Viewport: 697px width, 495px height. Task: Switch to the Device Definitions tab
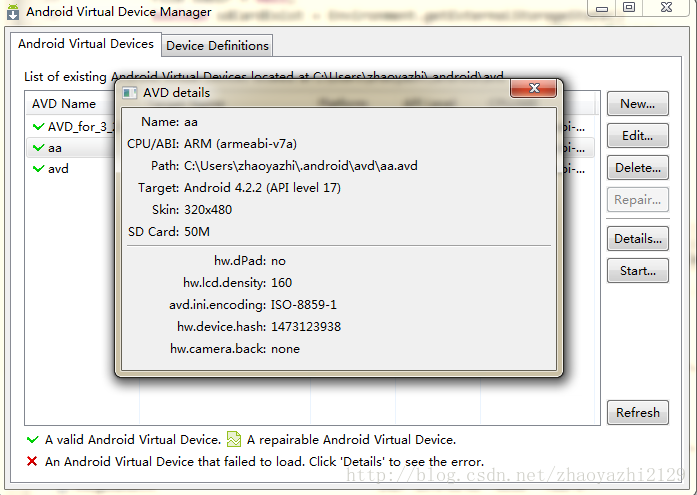(217, 45)
